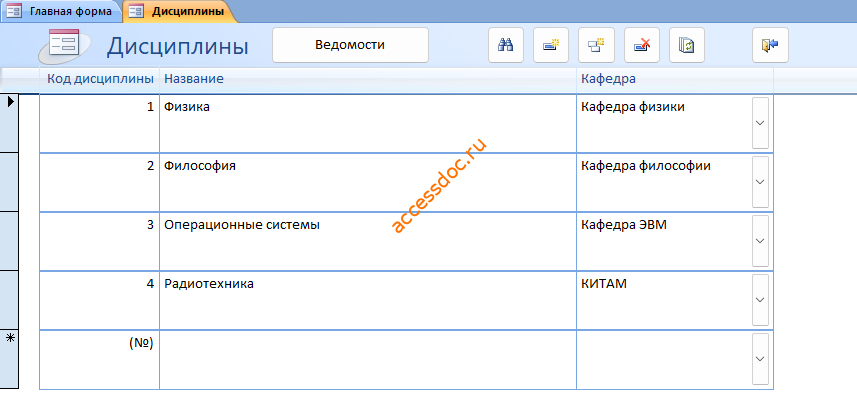The image size is (857, 411).
Task: Click the Операционные системы name field
Action: [368, 242]
